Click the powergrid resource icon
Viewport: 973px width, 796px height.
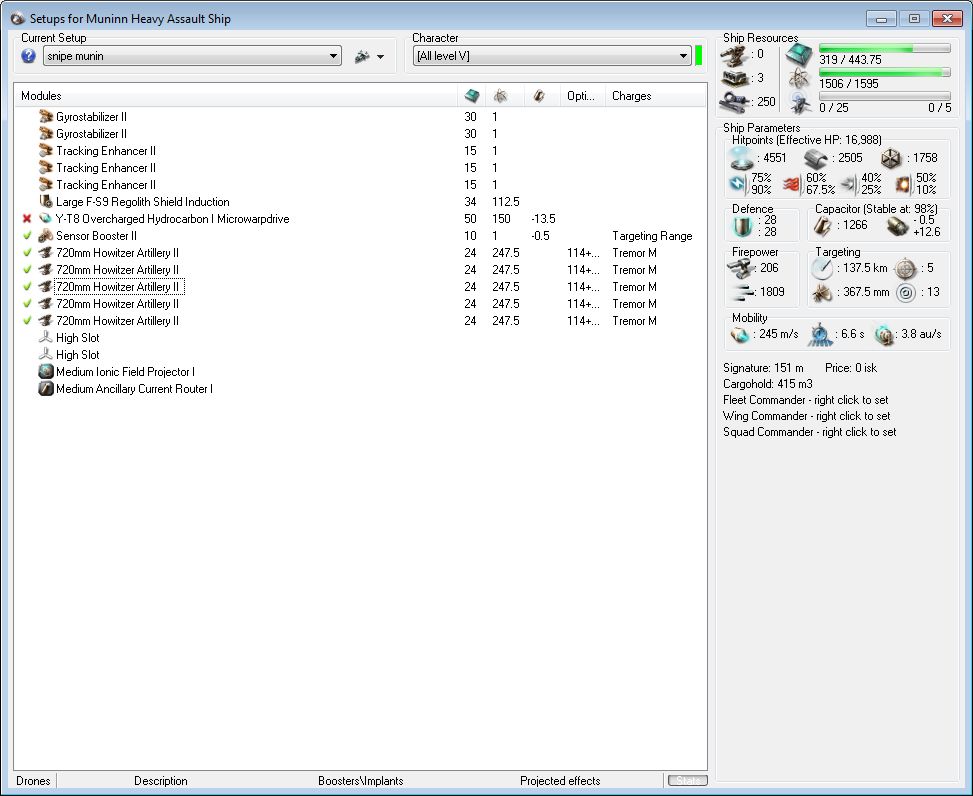point(799,79)
